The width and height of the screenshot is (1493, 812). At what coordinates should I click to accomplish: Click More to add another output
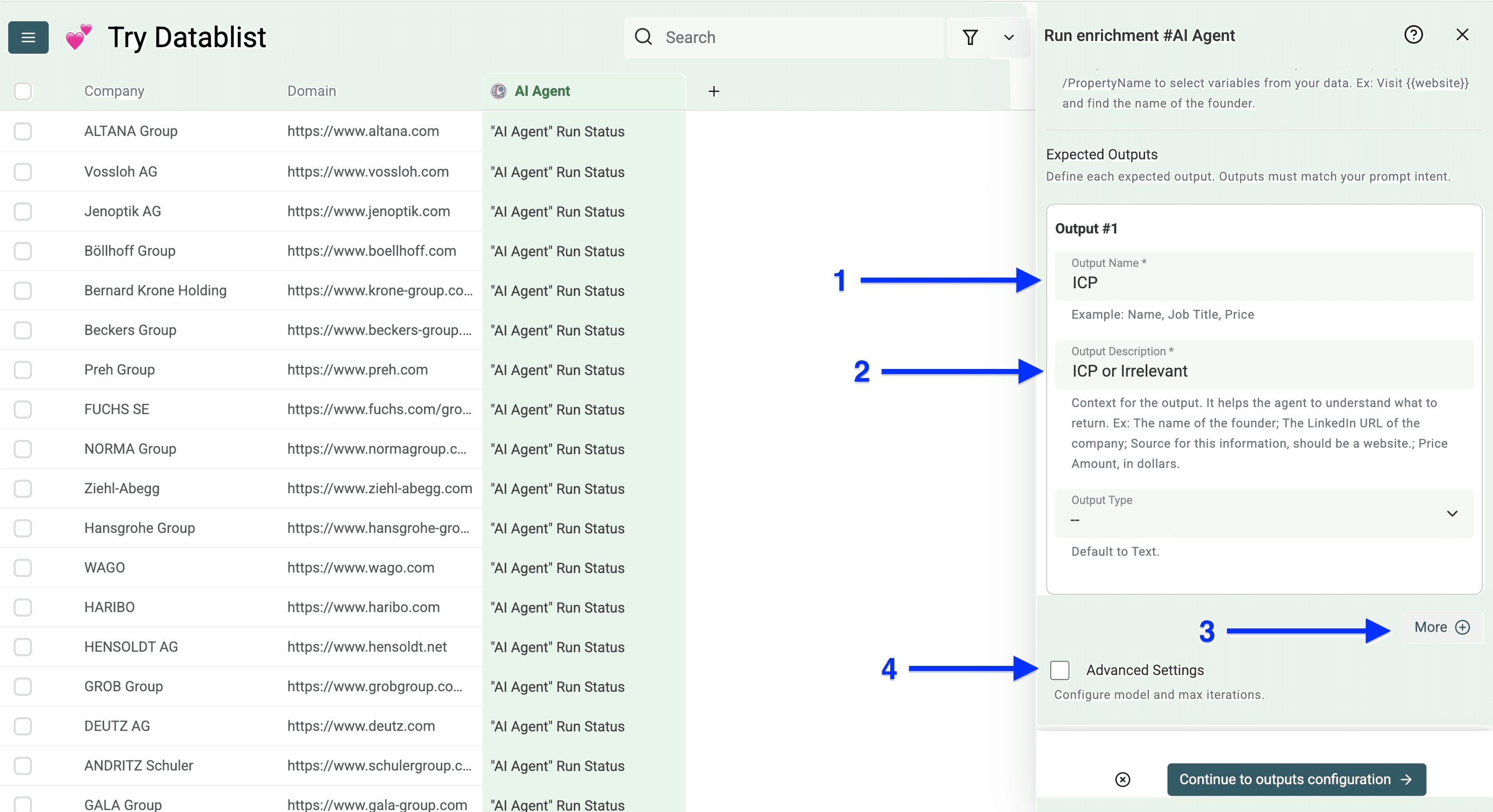(1442, 627)
